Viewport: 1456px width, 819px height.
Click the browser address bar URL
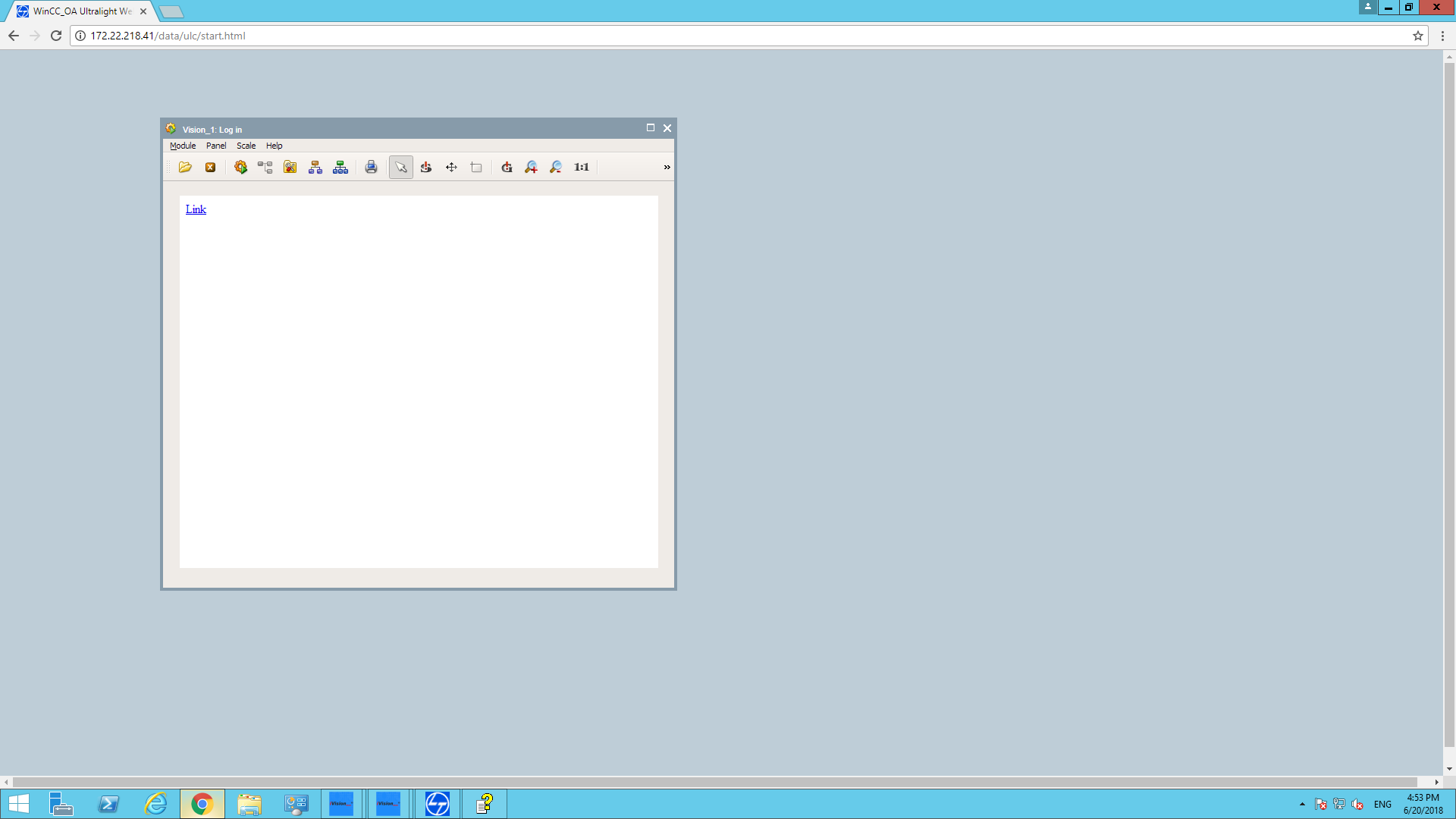(x=168, y=36)
